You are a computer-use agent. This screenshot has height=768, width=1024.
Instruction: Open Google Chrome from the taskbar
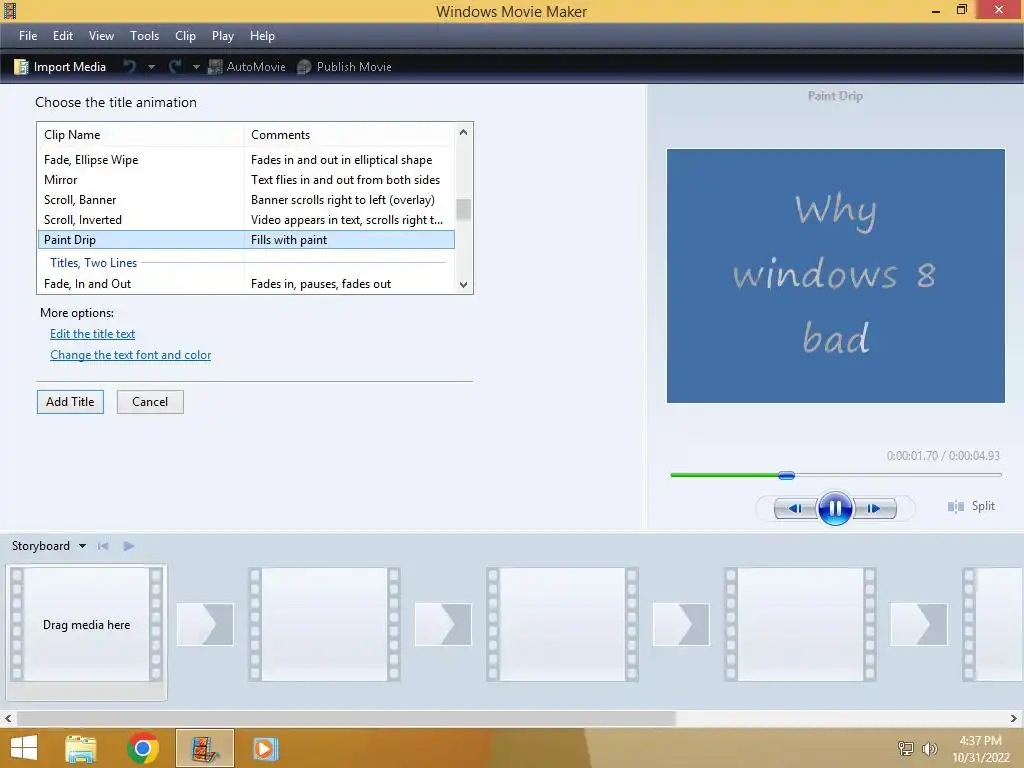coord(143,748)
